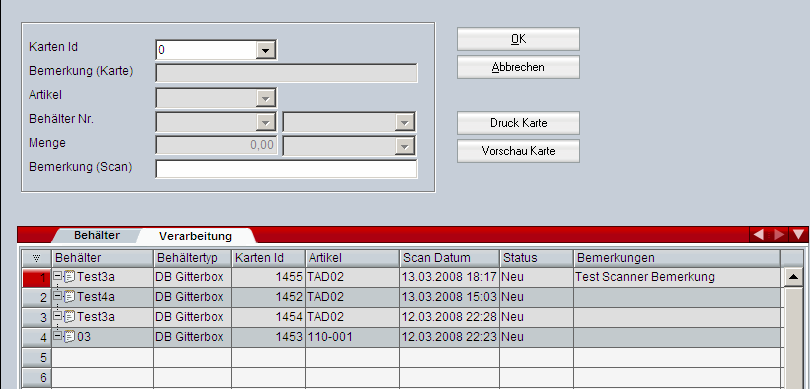The image size is (810, 389).
Task: Click the Abbrechen button
Action: 518,67
